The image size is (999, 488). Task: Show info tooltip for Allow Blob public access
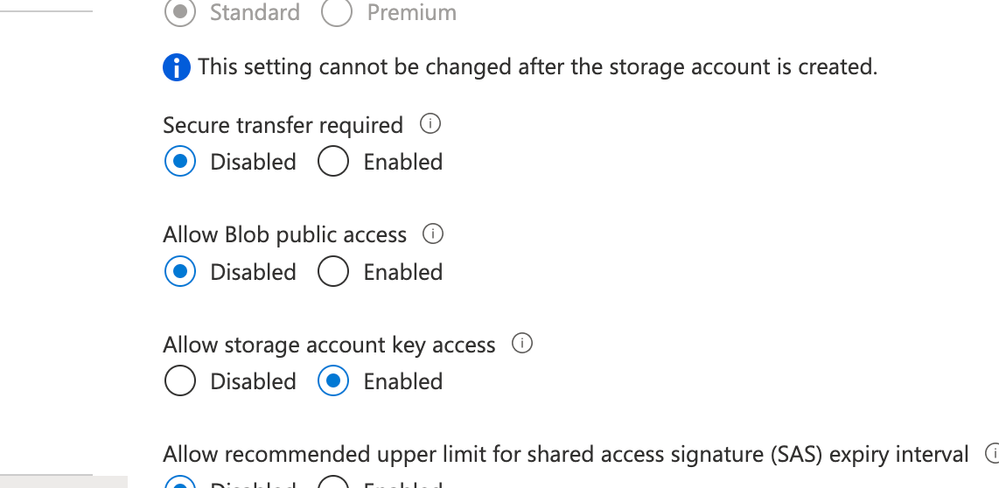point(433,234)
